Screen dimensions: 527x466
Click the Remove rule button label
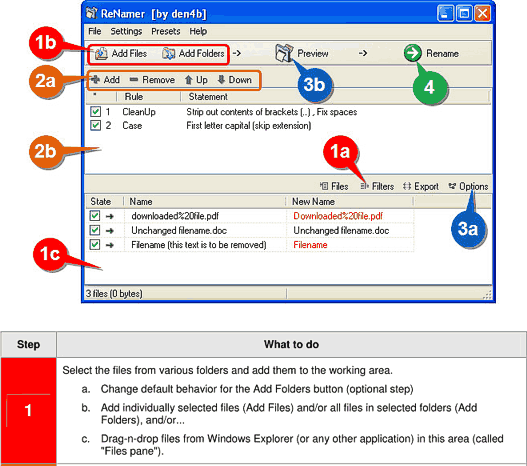click(158, 80)
